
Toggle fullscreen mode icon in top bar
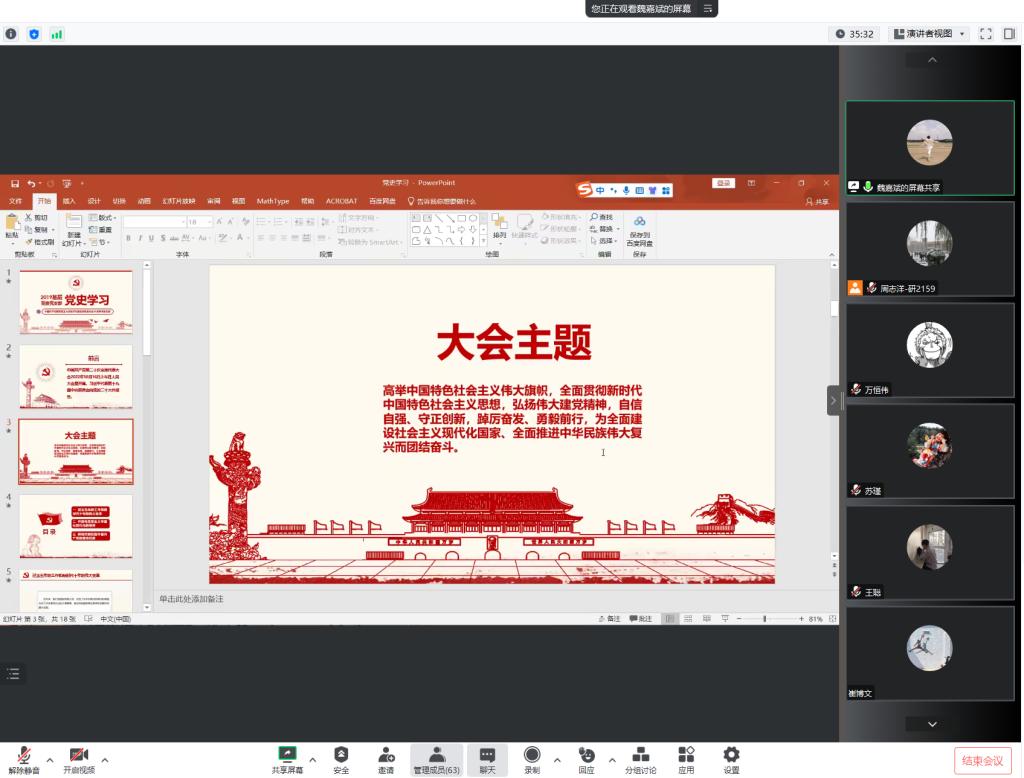[986, 34]
